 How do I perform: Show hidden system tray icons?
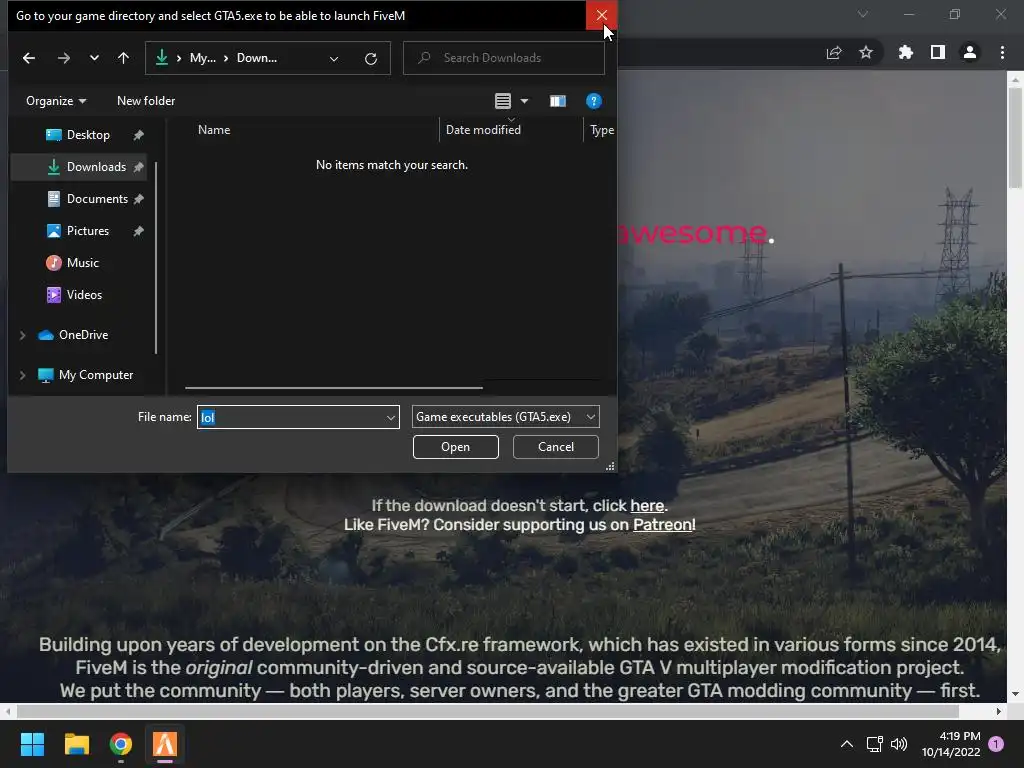tap(847, 744)
